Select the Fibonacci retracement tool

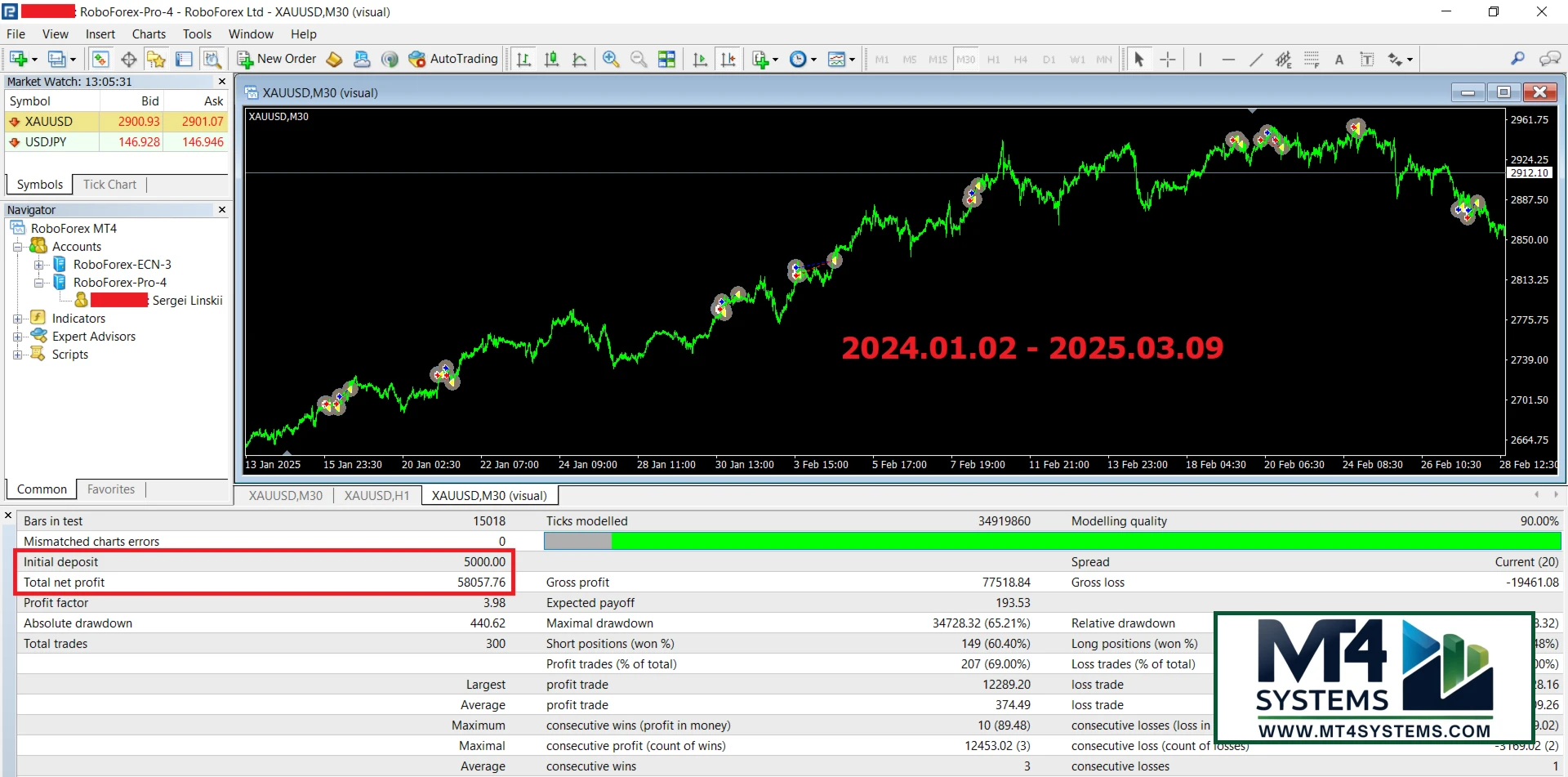click(1312, 59)
